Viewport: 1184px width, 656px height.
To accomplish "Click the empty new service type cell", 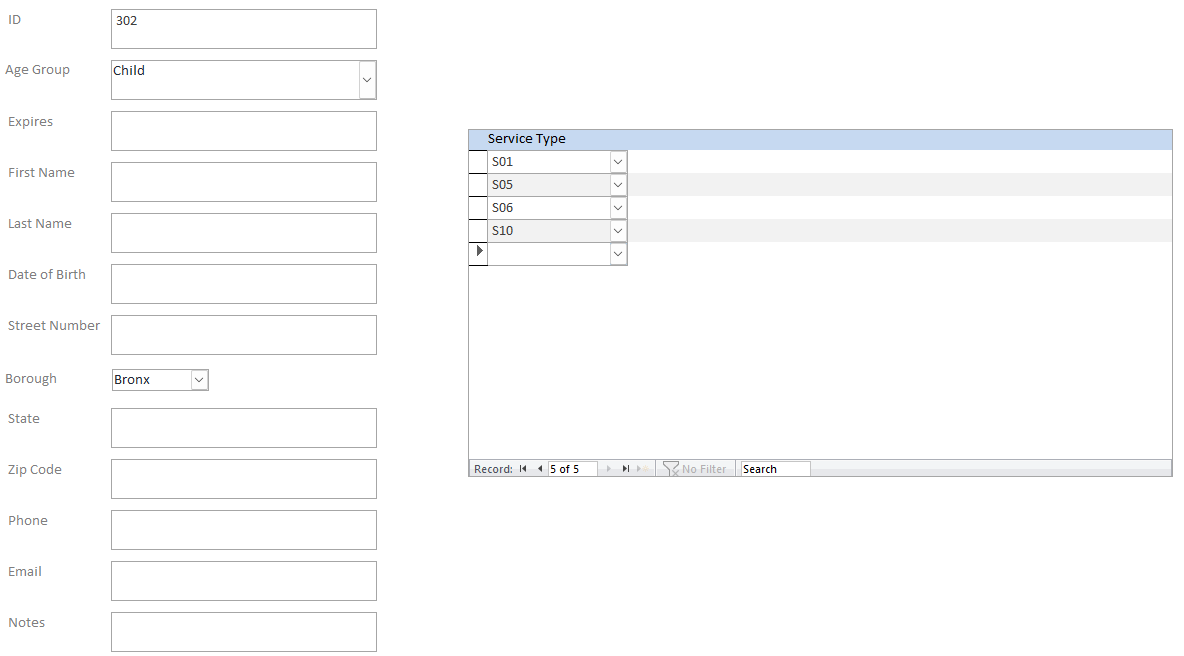I will click(549, 254).
